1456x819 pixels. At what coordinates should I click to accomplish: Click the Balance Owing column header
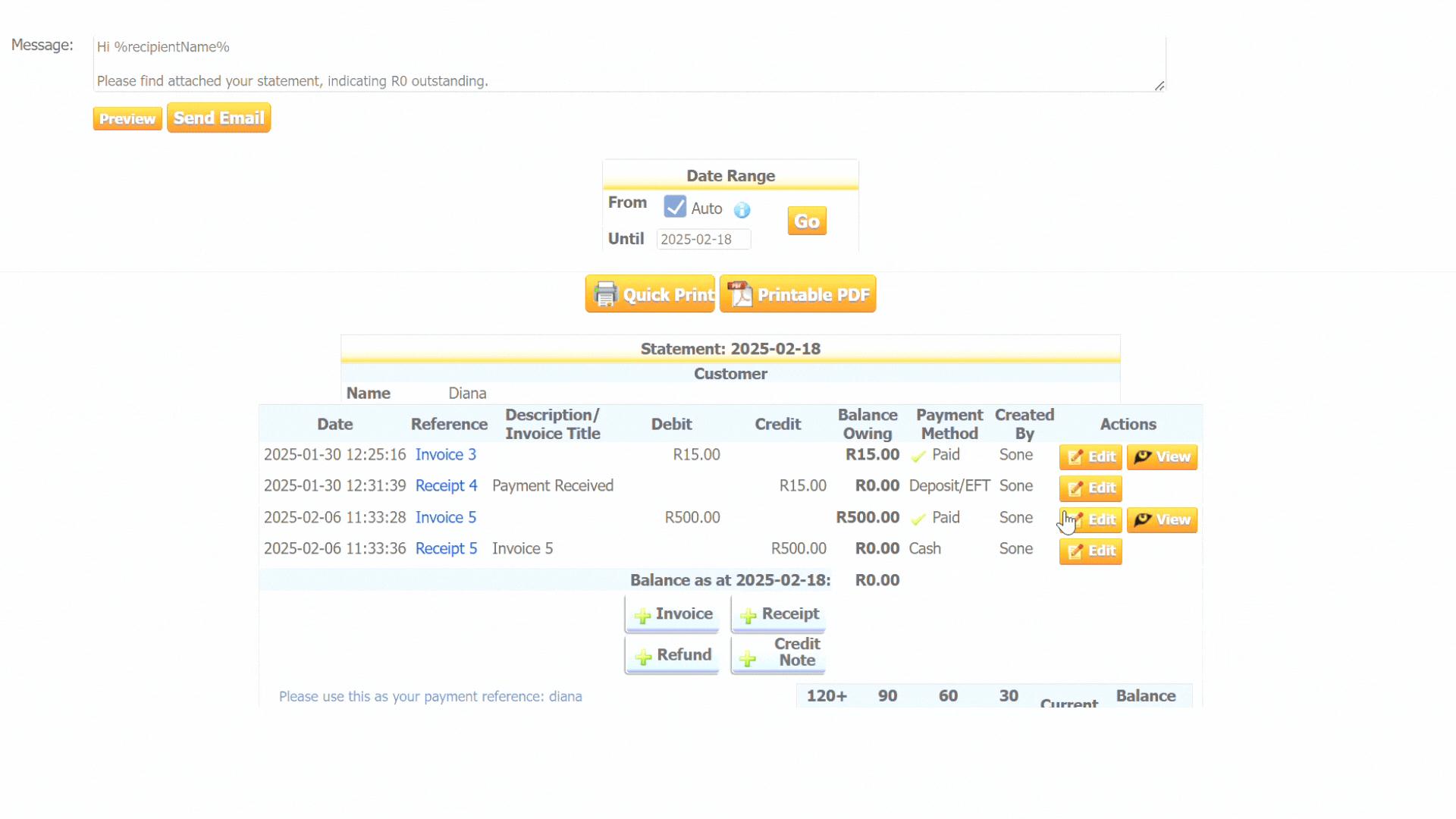868,424
